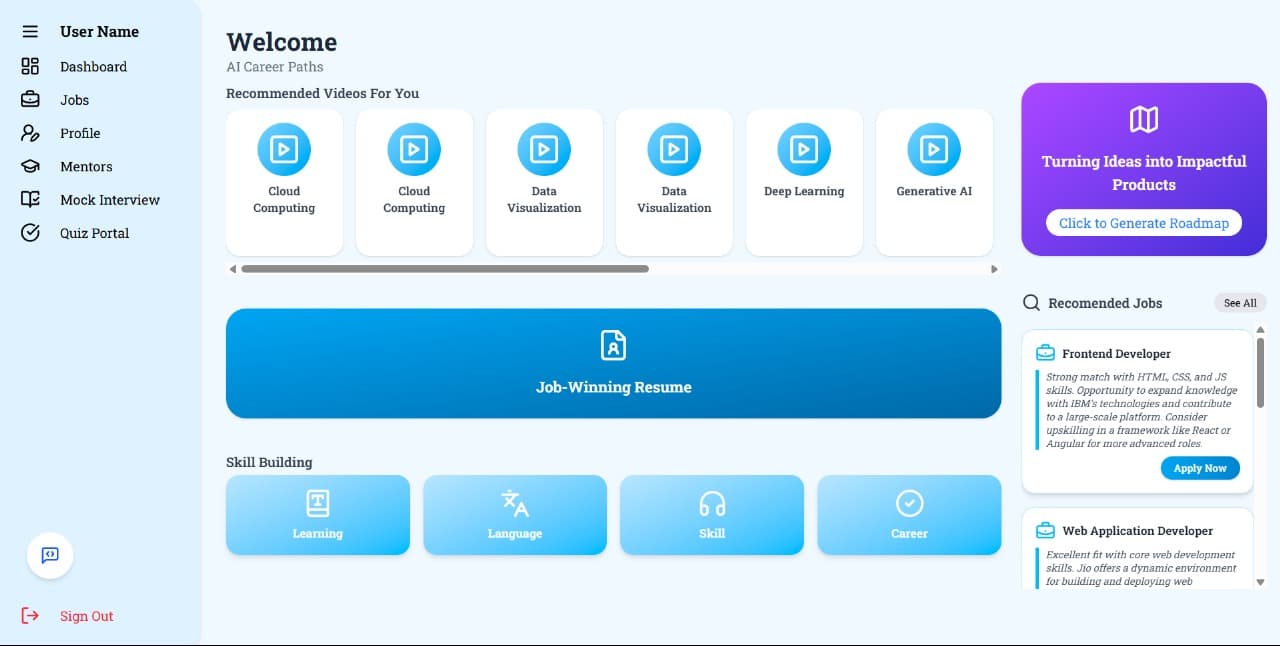Screen dimensions: 1280x646
Task: Open the Dashboard from the sidebar
Action: pos(93,66)
